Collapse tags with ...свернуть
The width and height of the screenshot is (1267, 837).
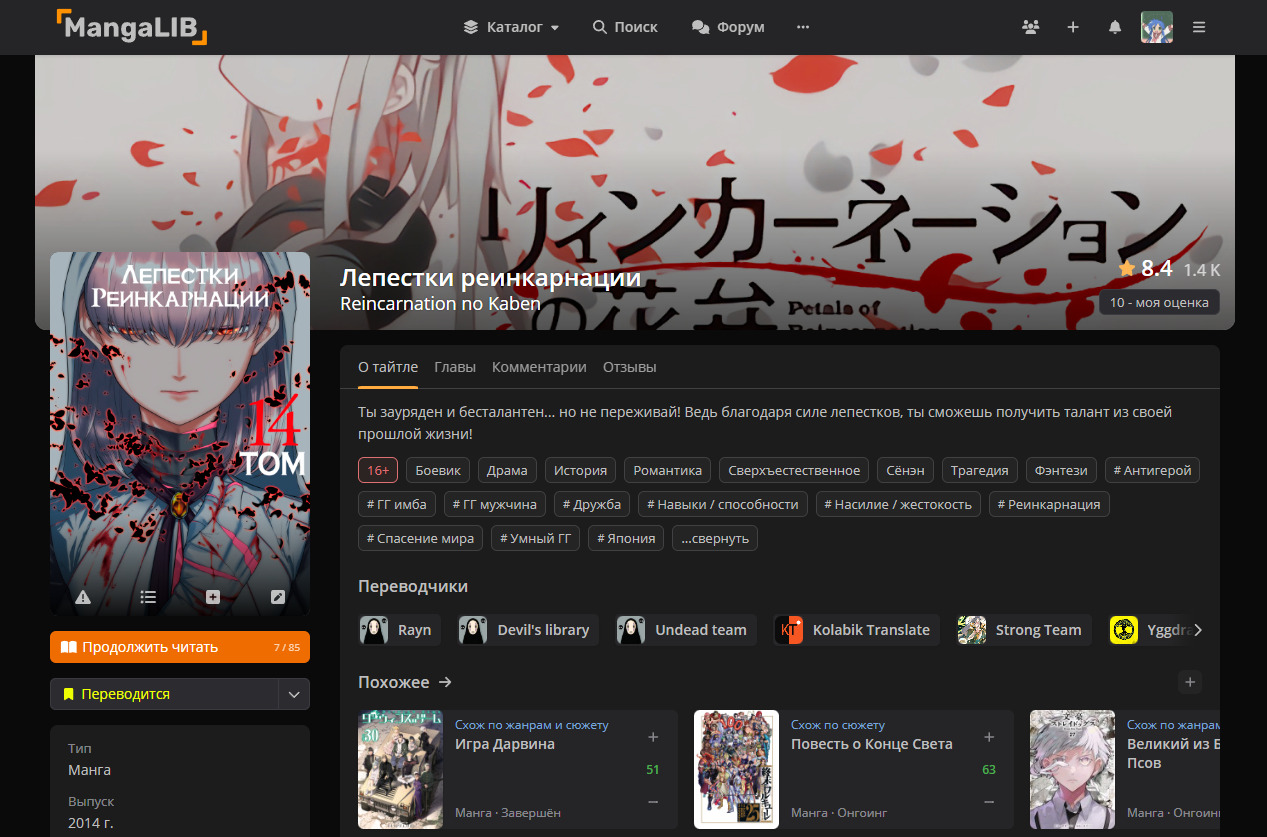pos(714,538)
